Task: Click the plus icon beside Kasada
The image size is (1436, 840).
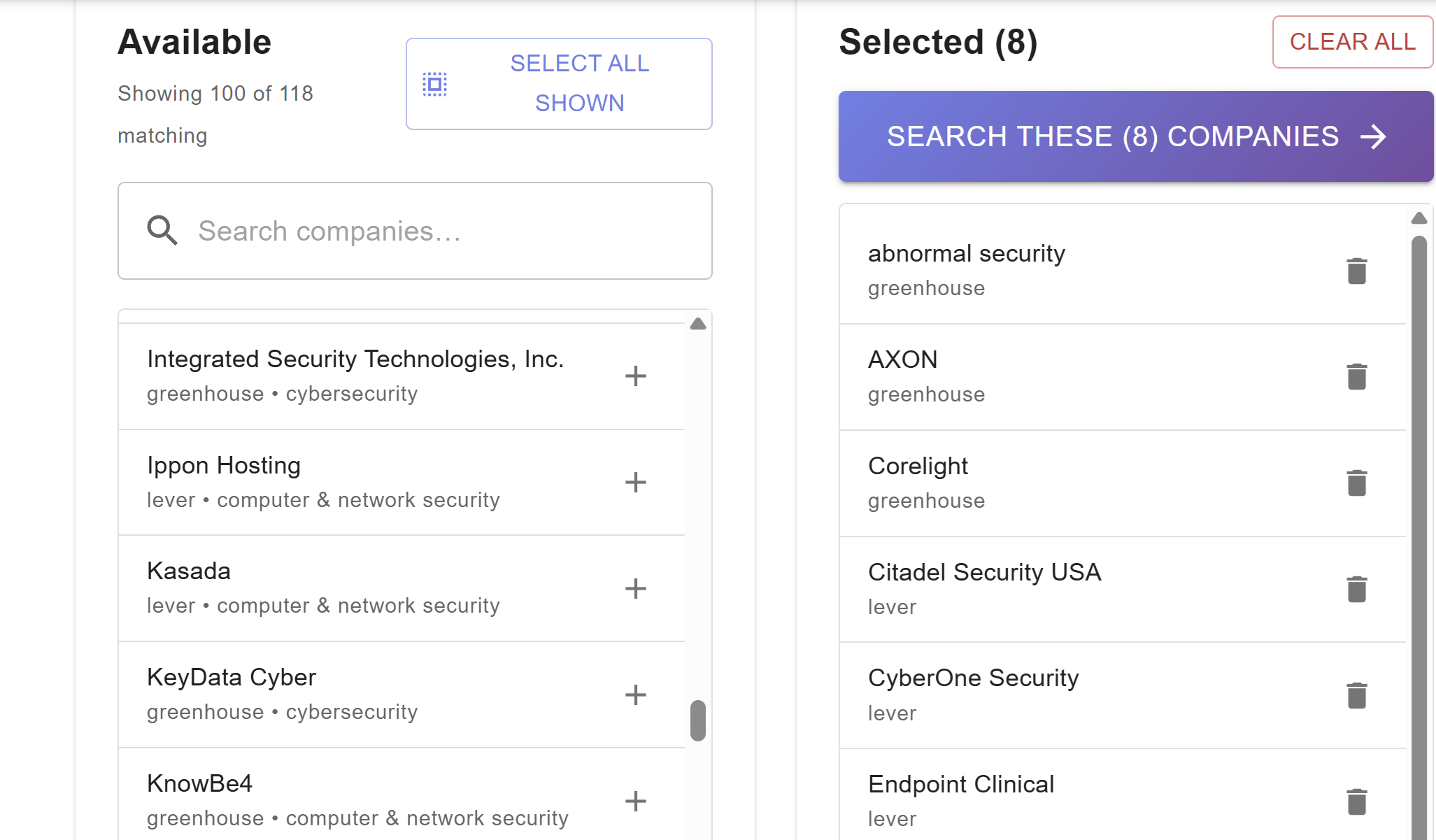Action: click(635, 589)
